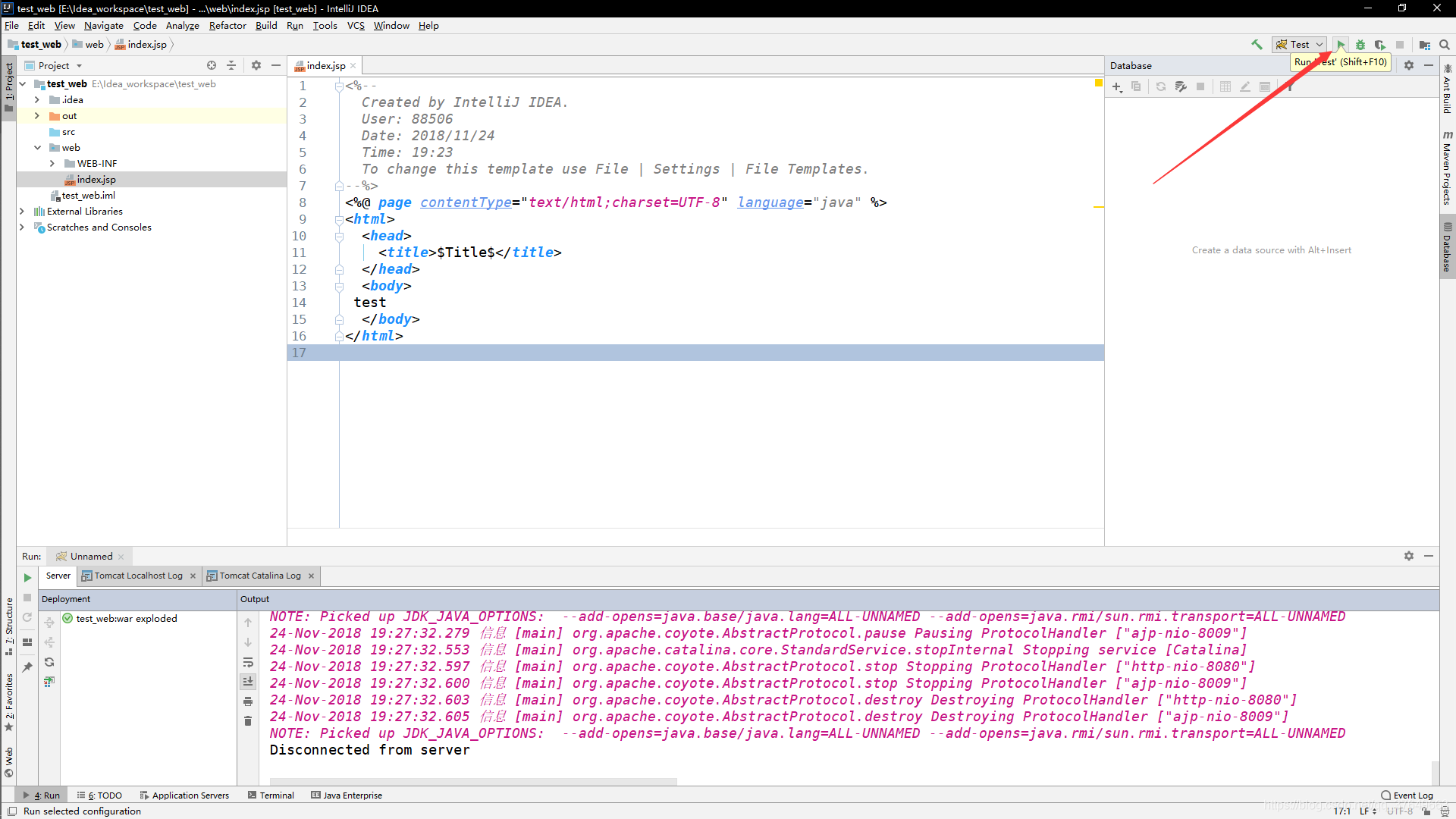This screenshot has height=819, width=1456.
Task: Open the Test run configuration dropdown
Action: click(x=1300, y=45)
